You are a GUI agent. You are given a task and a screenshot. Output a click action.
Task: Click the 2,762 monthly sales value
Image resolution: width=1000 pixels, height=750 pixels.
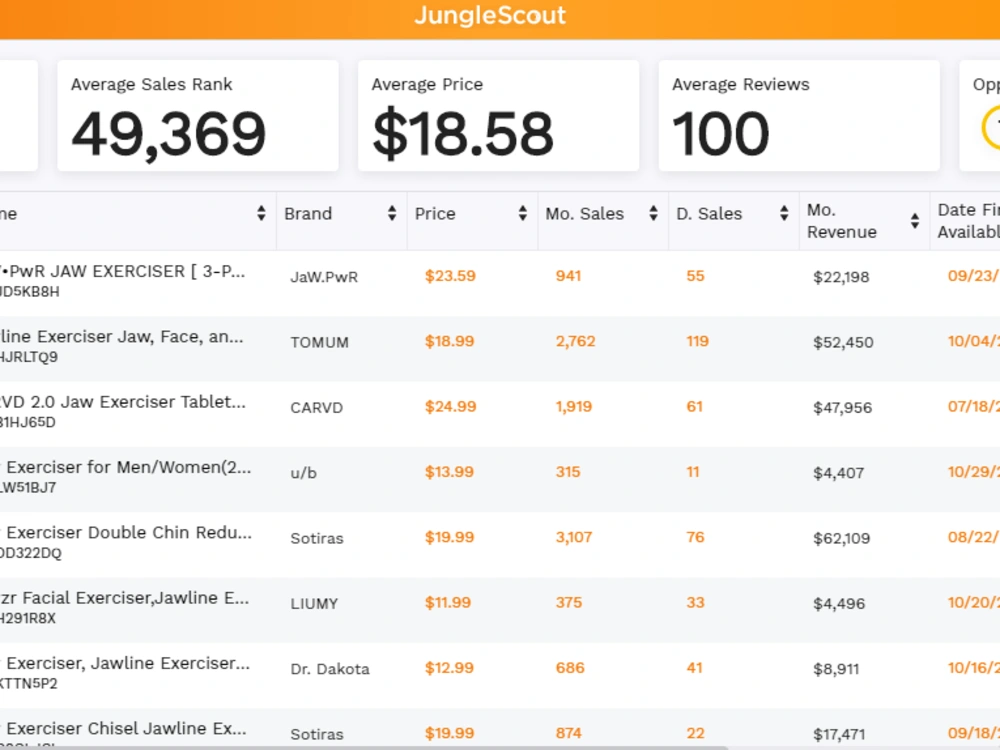pos(575,341)
